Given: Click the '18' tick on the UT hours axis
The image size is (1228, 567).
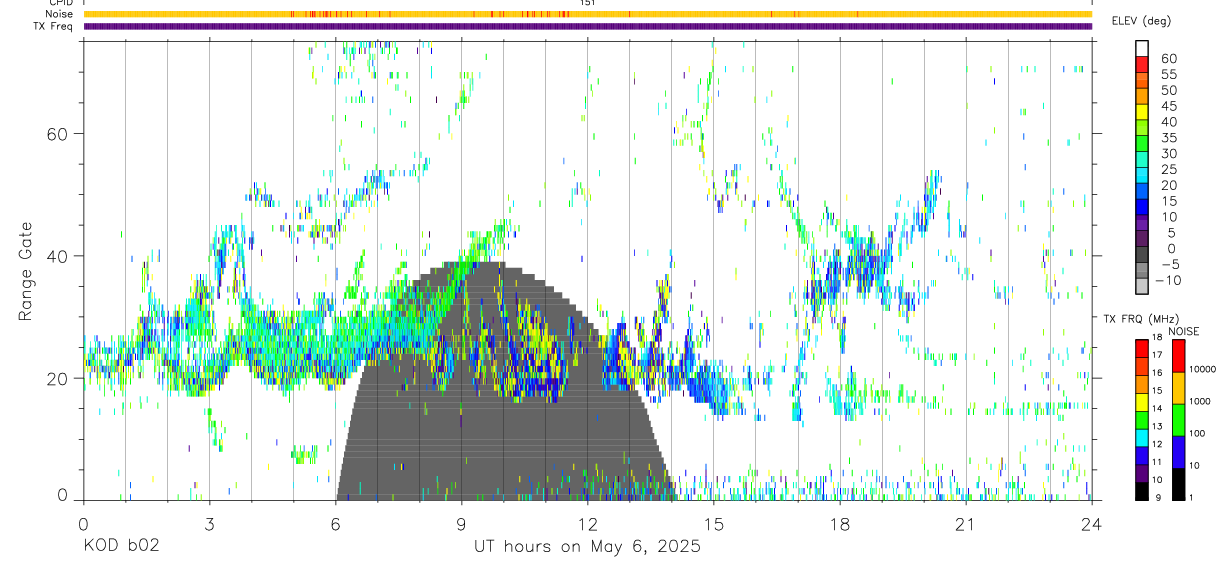Looking at the screenshot, I should pyautogui.click(x=840, y=523).
